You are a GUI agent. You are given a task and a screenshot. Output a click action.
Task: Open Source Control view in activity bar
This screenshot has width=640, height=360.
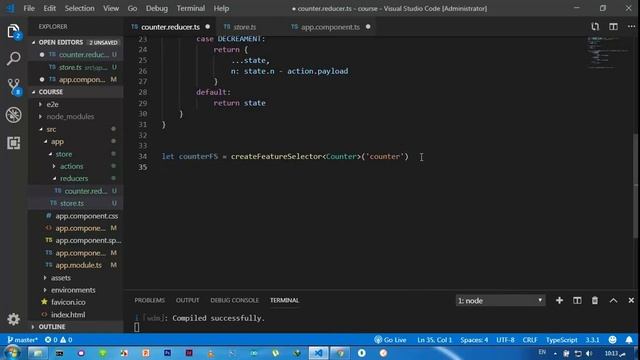[13, 87]
